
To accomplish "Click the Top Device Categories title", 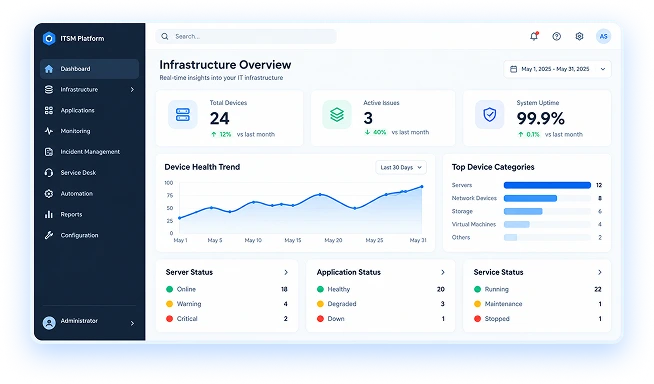I will point(493,167).
